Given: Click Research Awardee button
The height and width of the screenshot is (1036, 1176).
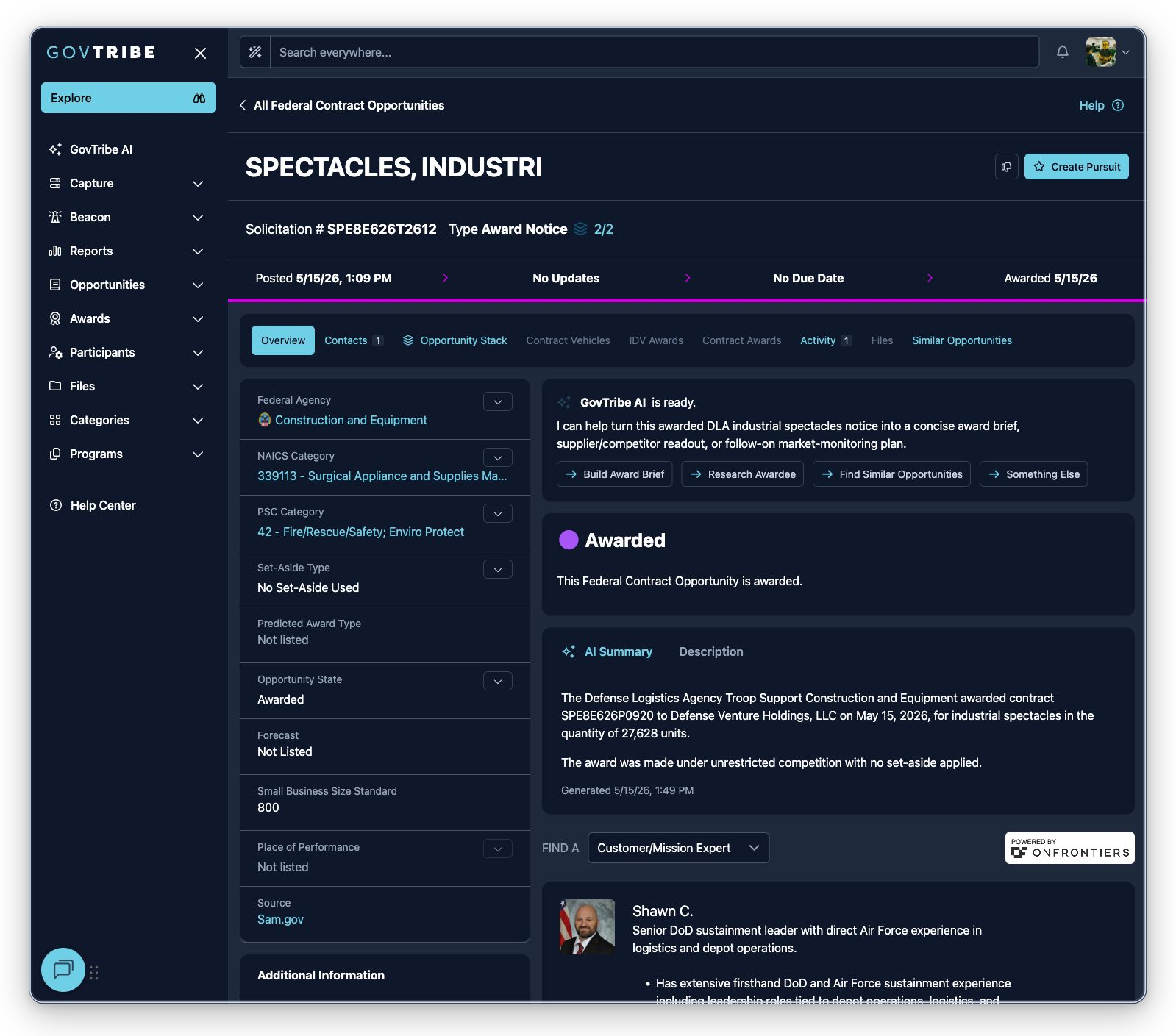Looking at the screenshot, I should pos(743,474).
